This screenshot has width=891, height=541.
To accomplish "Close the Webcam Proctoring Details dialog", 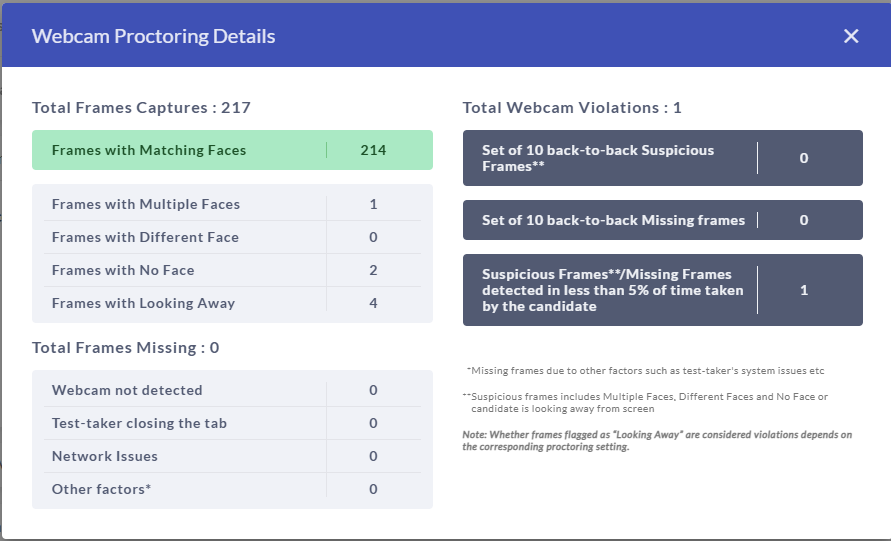I will (851, 36).
